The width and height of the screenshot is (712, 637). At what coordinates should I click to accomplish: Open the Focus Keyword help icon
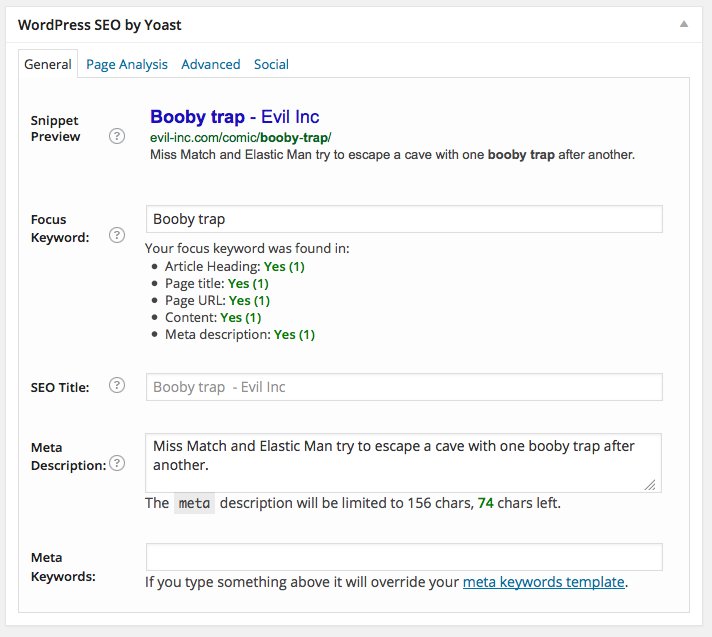point(117,236)
